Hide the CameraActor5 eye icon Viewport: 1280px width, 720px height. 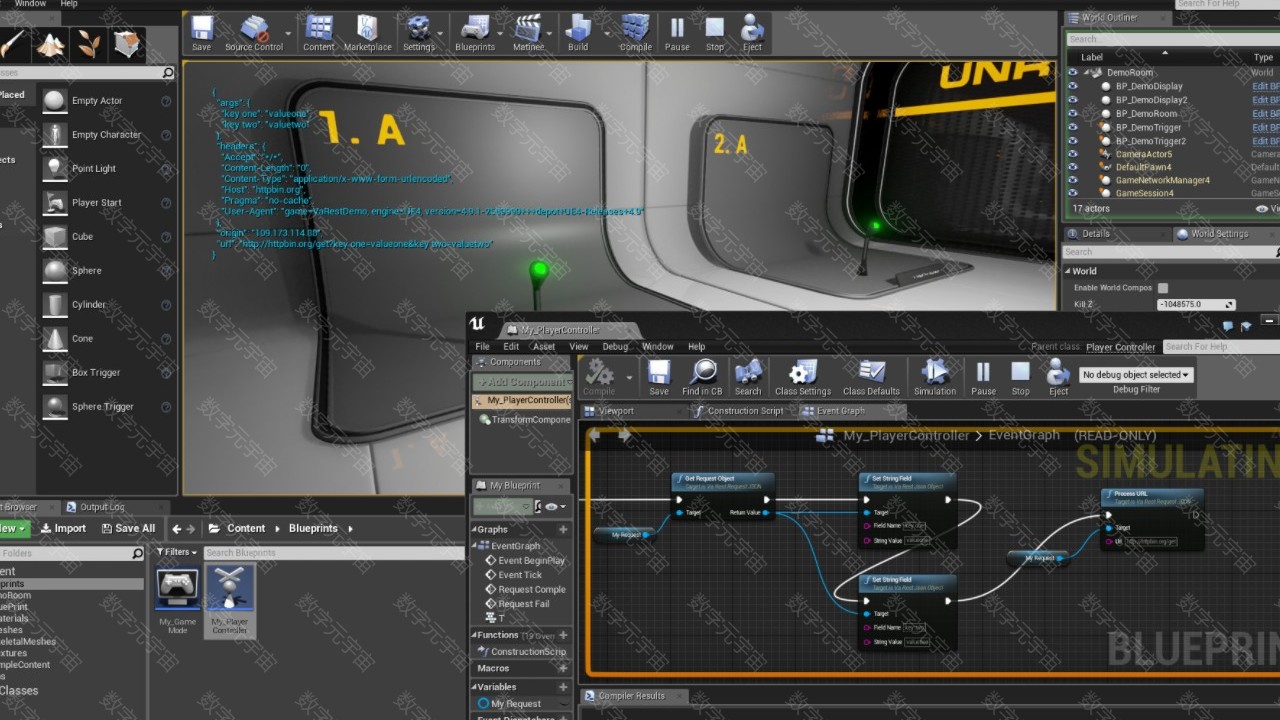(1073, 154)
